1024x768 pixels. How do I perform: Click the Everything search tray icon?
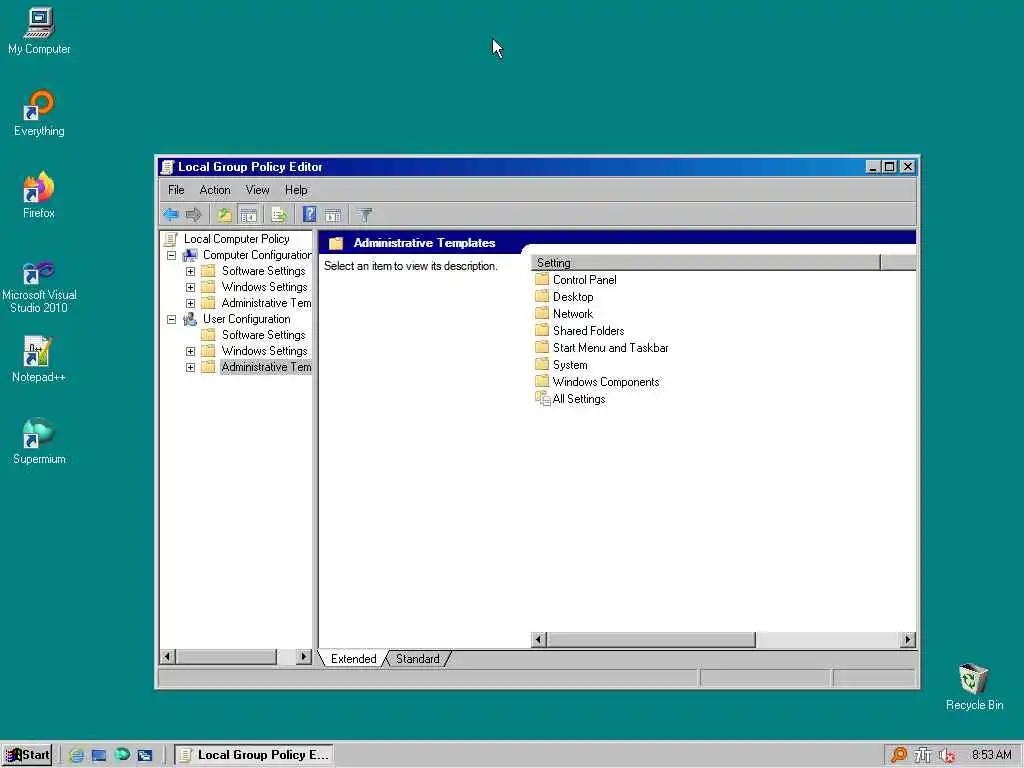[899, 755]
